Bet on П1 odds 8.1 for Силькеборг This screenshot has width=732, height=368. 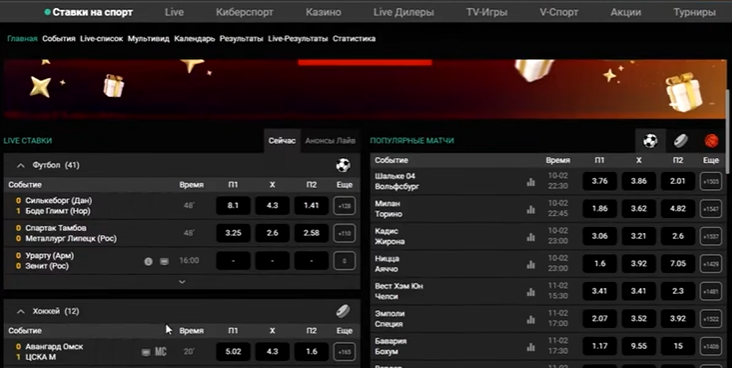233,205
